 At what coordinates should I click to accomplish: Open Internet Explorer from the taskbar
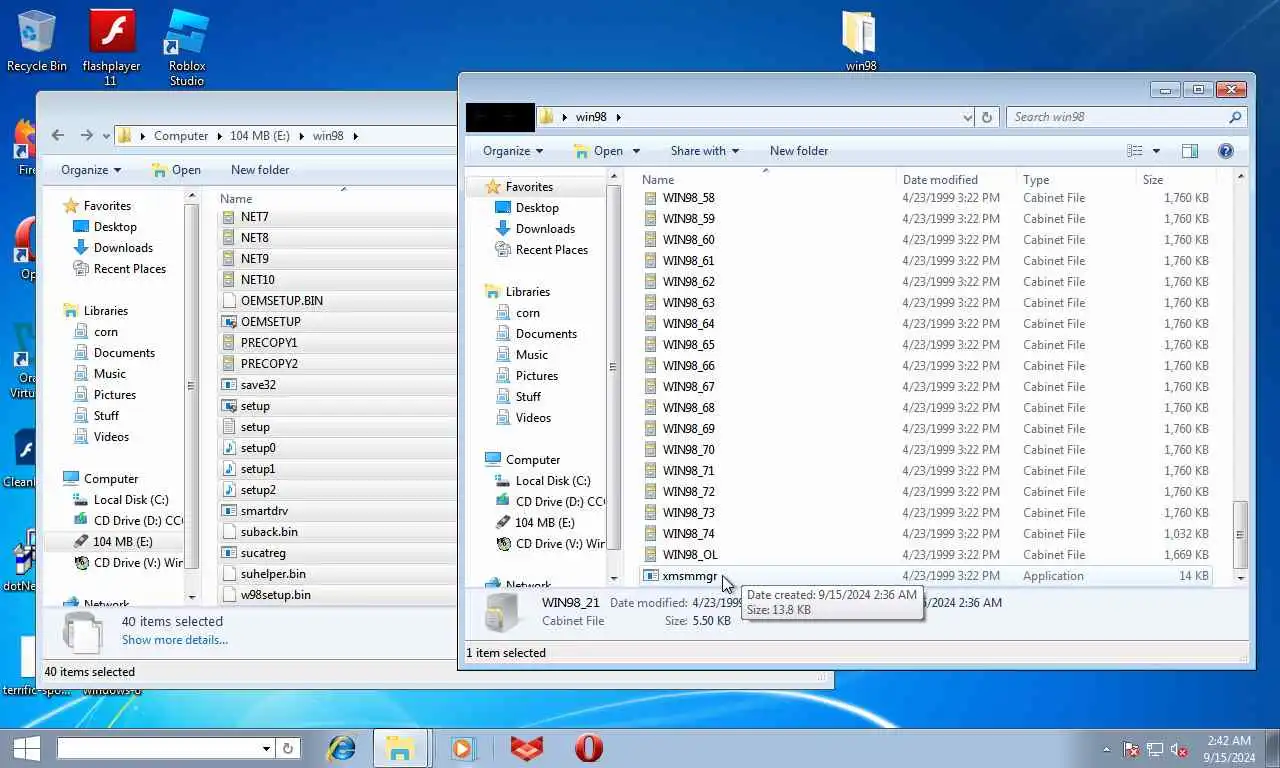point(342,748)
